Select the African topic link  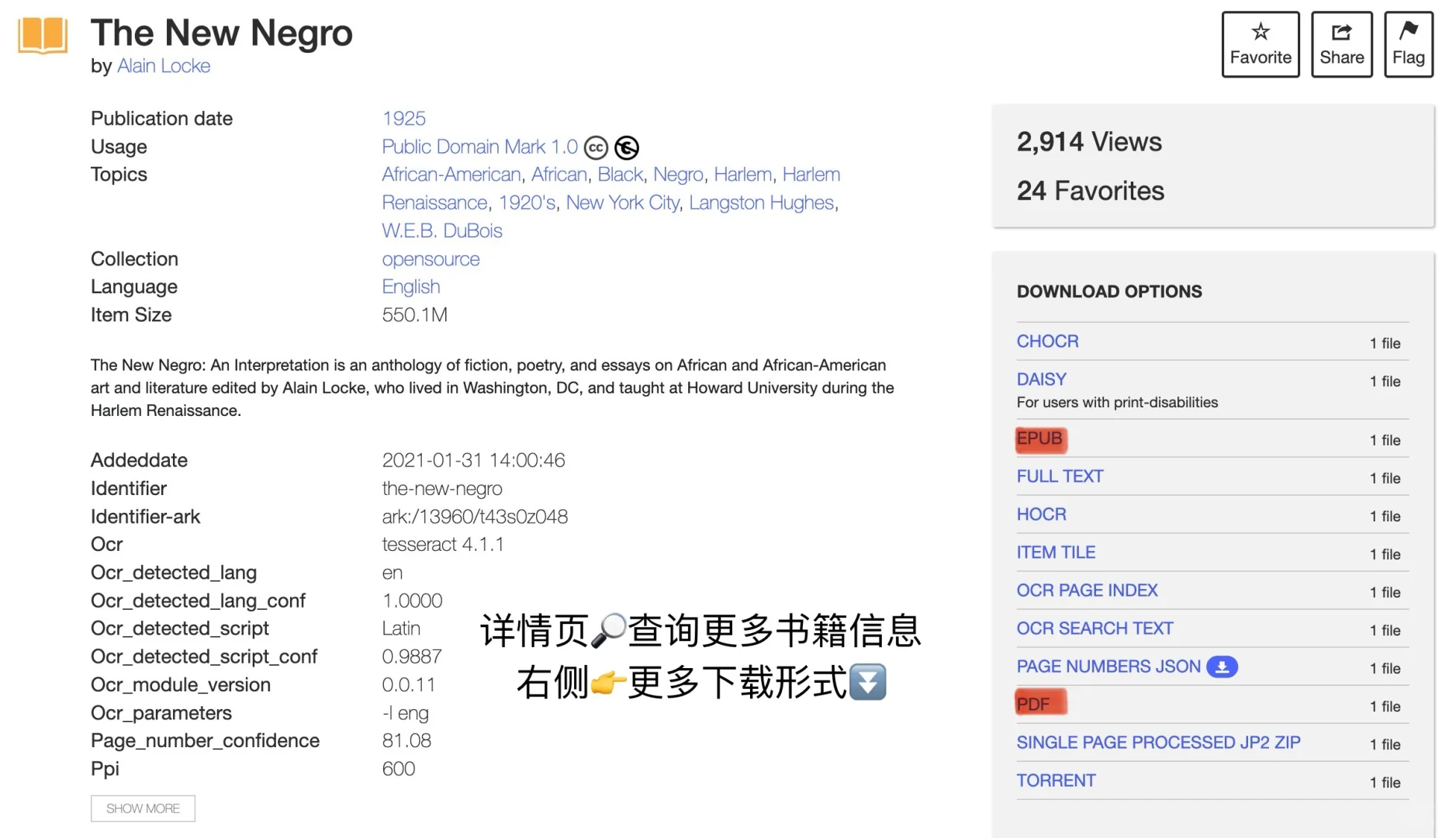pos(559,175)
